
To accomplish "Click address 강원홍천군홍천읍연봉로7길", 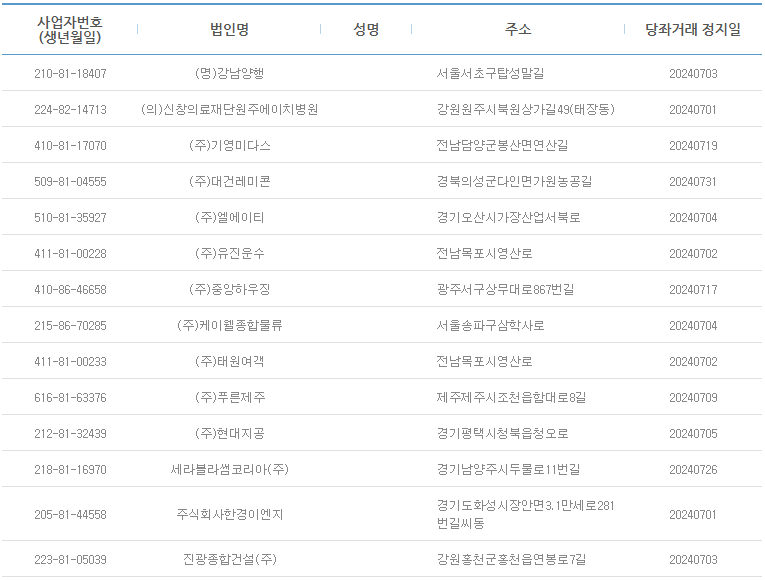I will coord(511,560).
